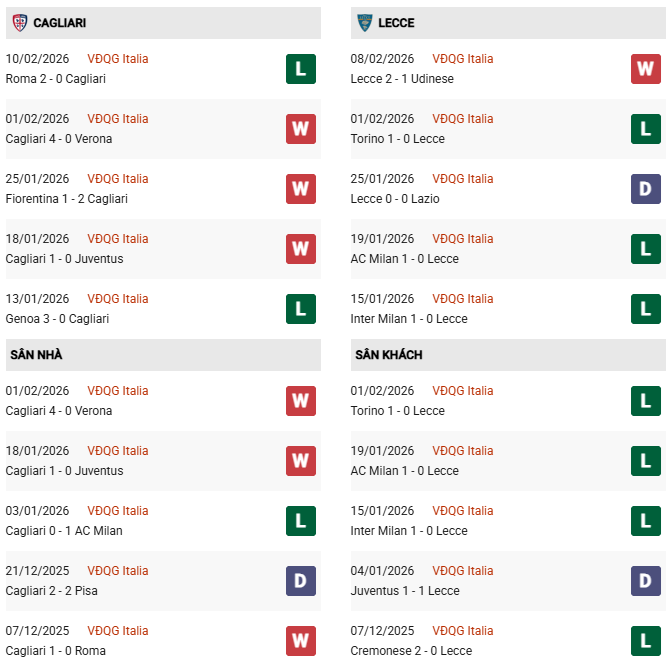Click the Cagliari club crest icon

pyautogui.click(x=19, y=22)
